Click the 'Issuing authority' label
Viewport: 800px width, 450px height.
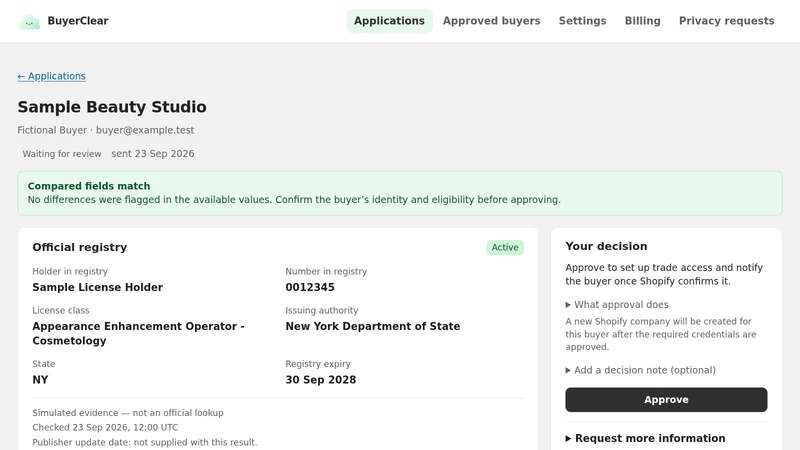point(321,310)
